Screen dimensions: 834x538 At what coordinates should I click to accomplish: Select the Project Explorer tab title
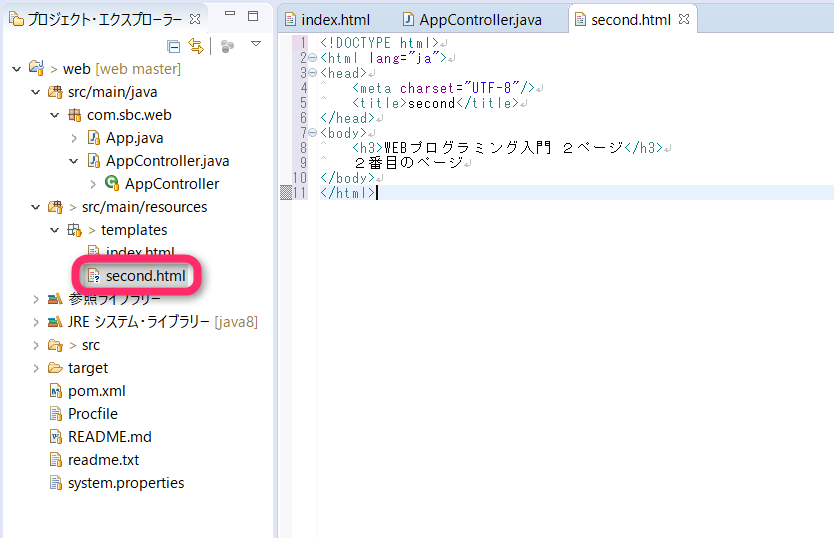click(x=104, y=20)
